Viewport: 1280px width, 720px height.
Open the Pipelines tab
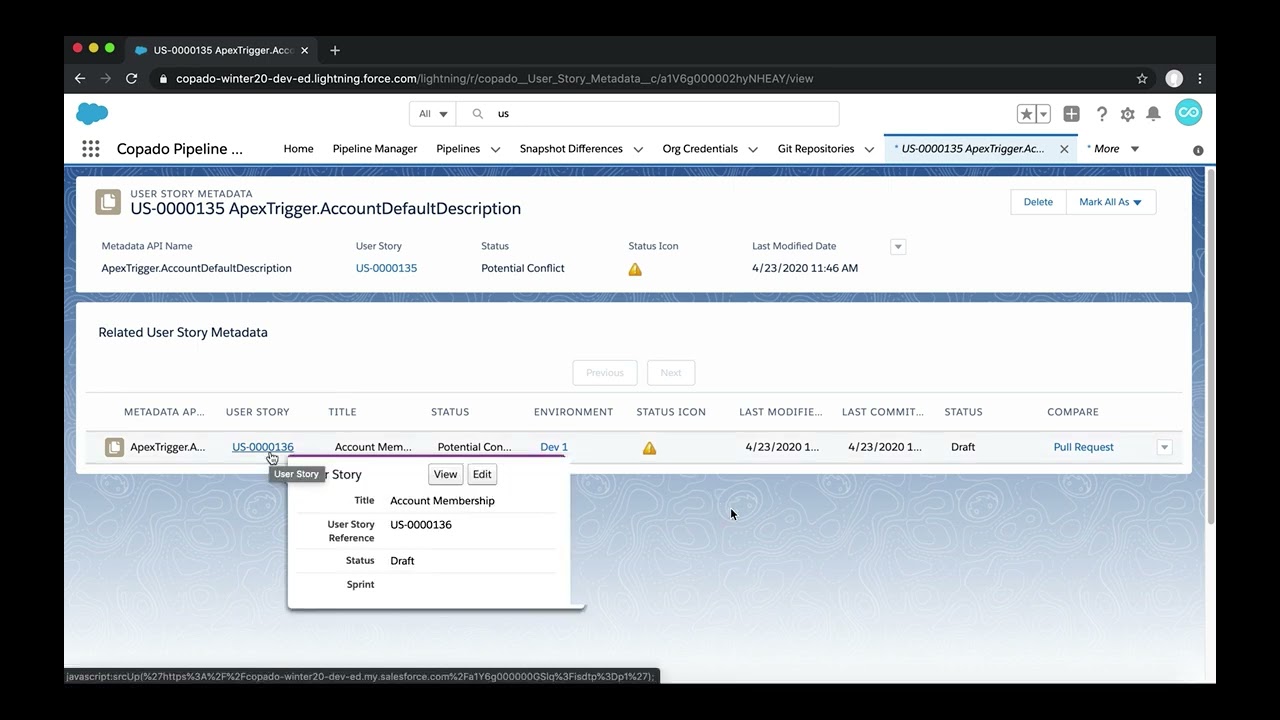pyautogui.click(x=458, y=149)
